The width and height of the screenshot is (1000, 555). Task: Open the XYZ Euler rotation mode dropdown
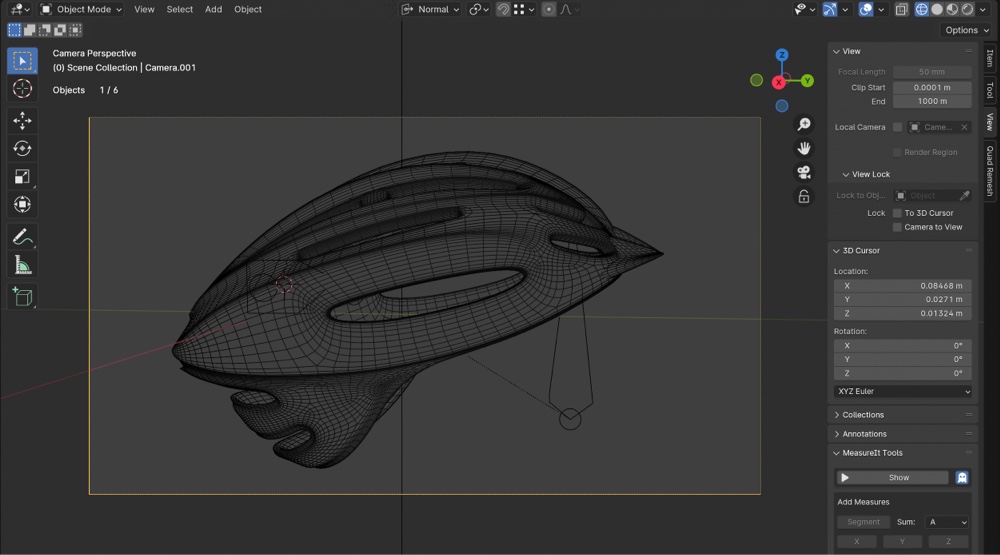click(903, 391)
